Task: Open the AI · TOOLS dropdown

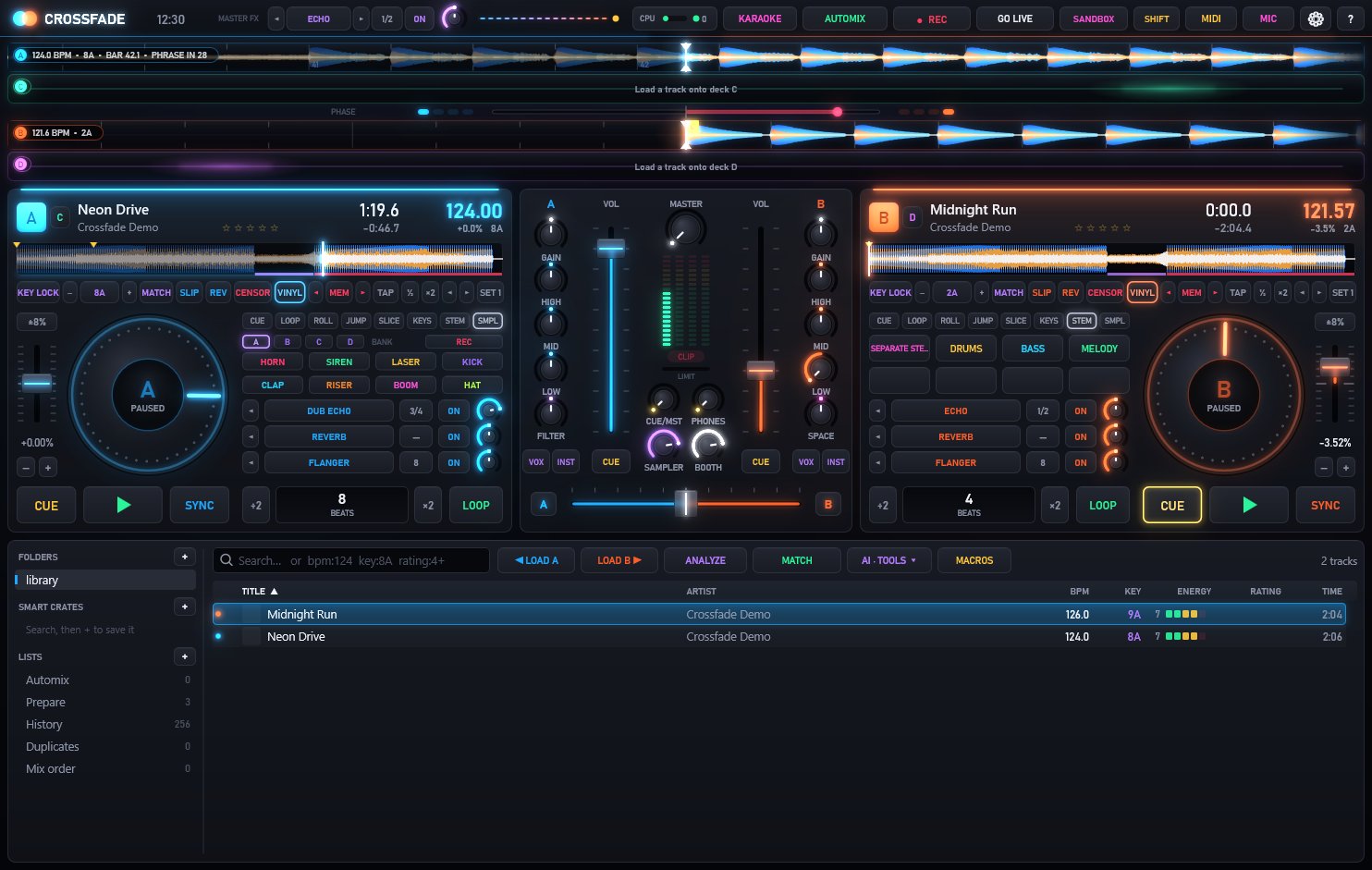Action: point(888,560)
